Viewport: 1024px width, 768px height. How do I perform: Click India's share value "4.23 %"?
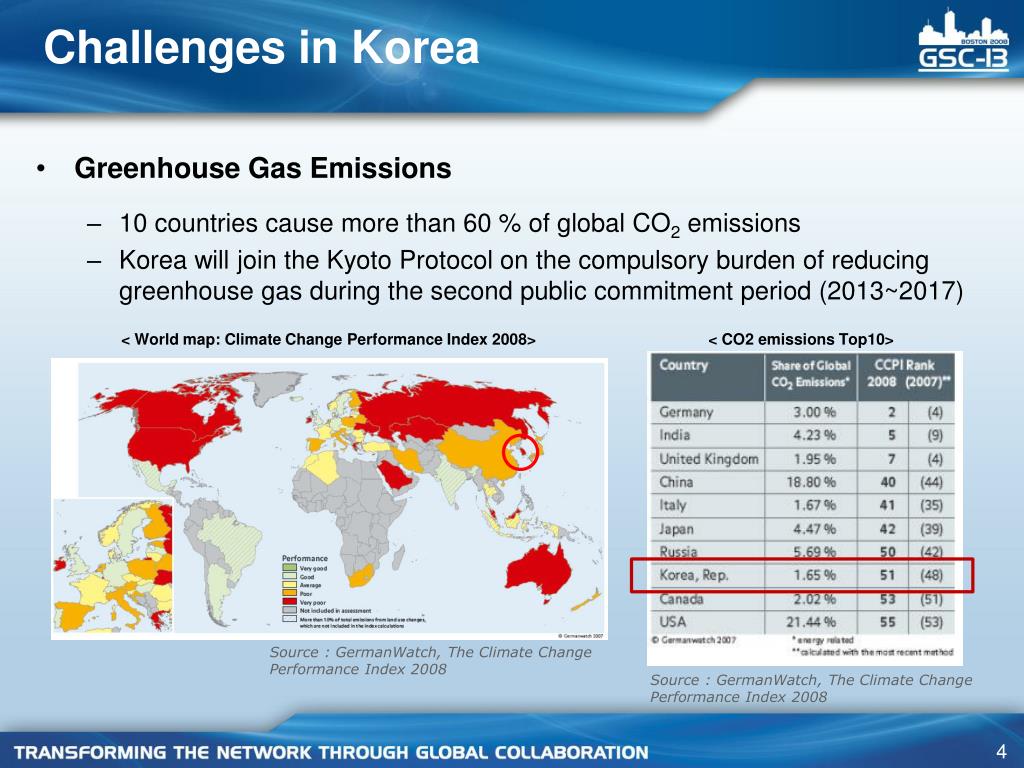coord(814,435)
